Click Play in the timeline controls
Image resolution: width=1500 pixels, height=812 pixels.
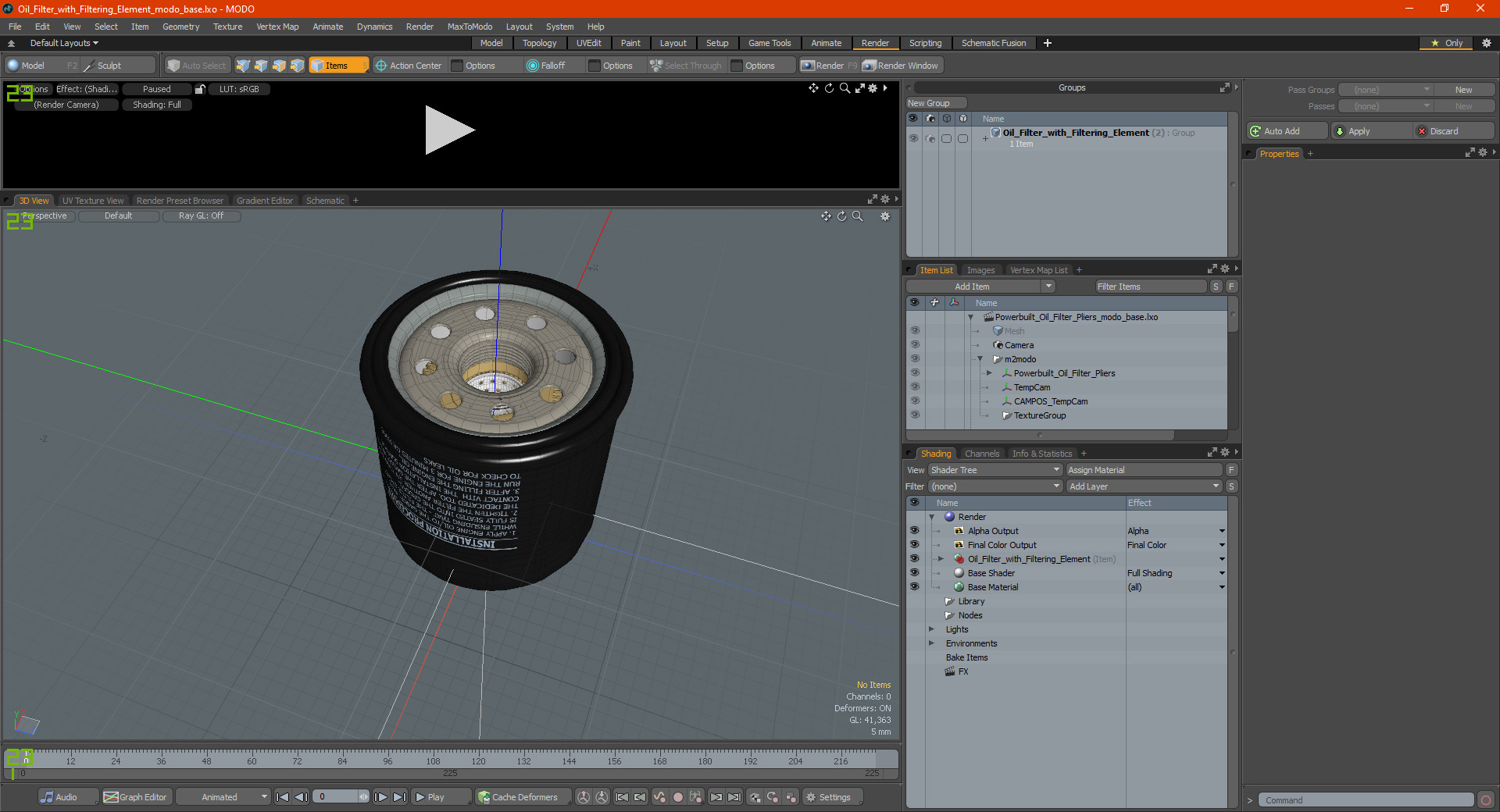coord(441,797)
